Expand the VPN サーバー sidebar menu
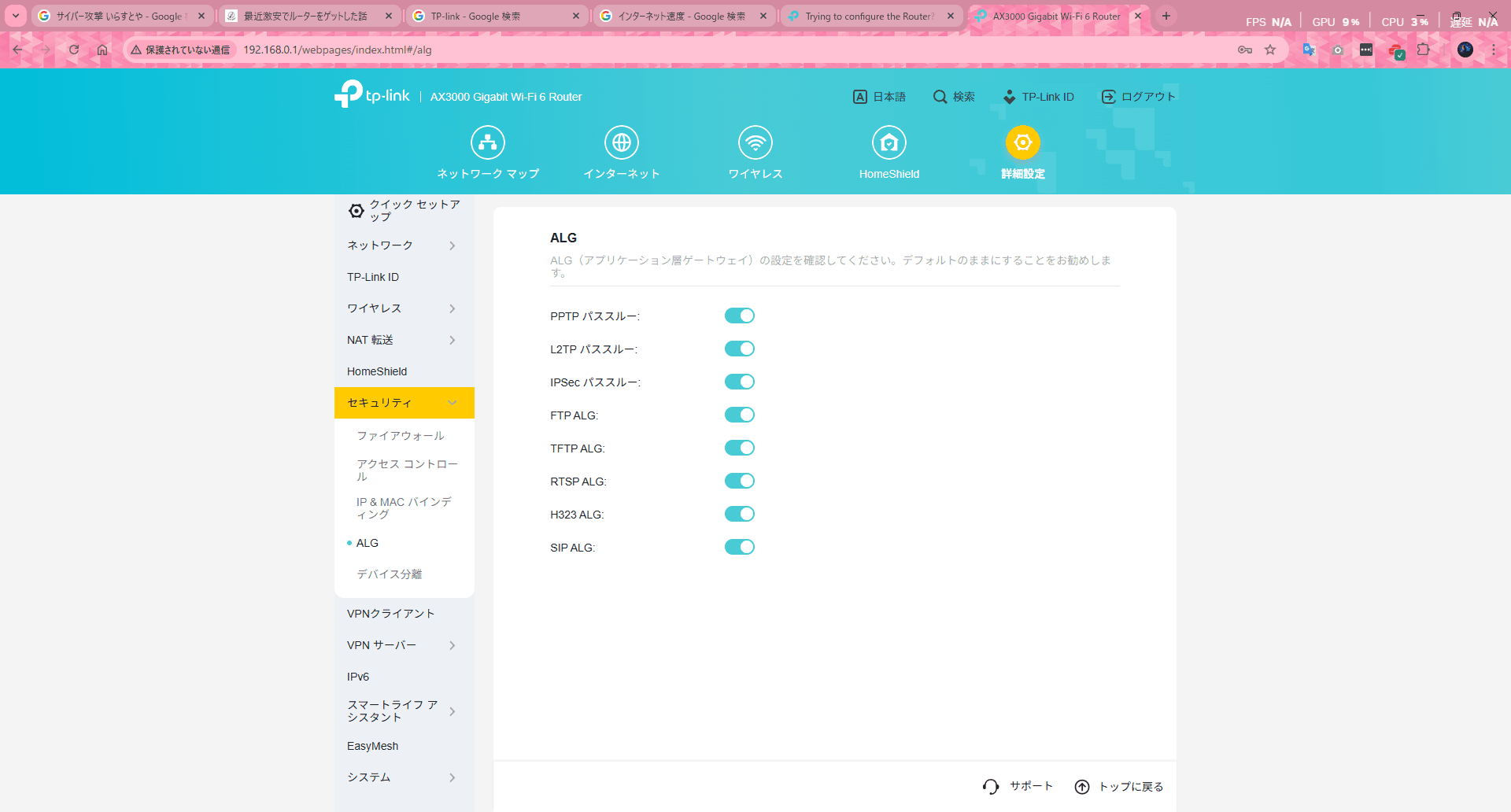This screenshot has width=1511, height=812. pos(401,645)
